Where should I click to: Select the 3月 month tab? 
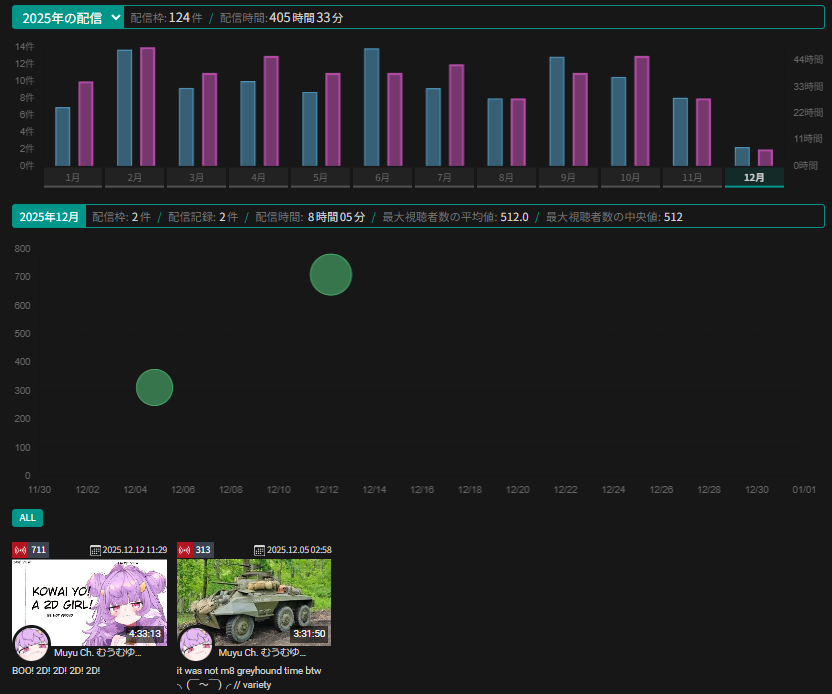pos(196,177)
